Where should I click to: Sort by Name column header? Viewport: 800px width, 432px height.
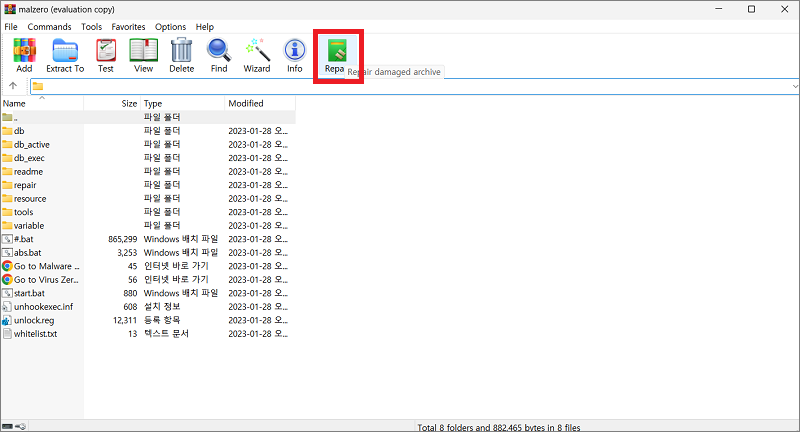tap(42, 104)
